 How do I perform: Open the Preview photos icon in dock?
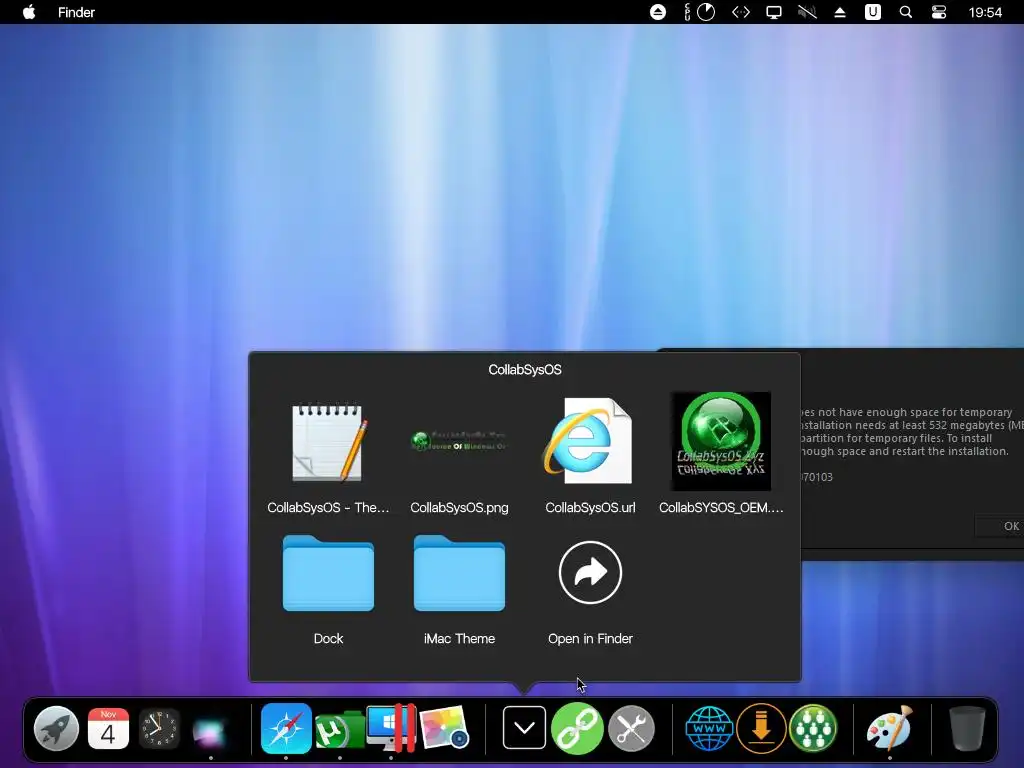(x=444, y=728)
